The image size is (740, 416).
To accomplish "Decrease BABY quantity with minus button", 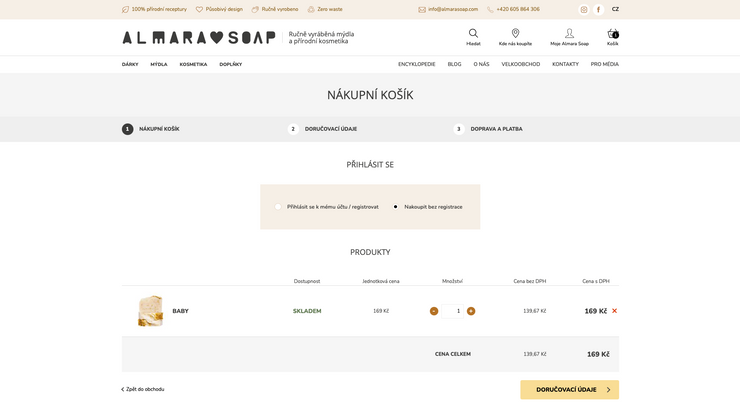I will tap(434, 311).
